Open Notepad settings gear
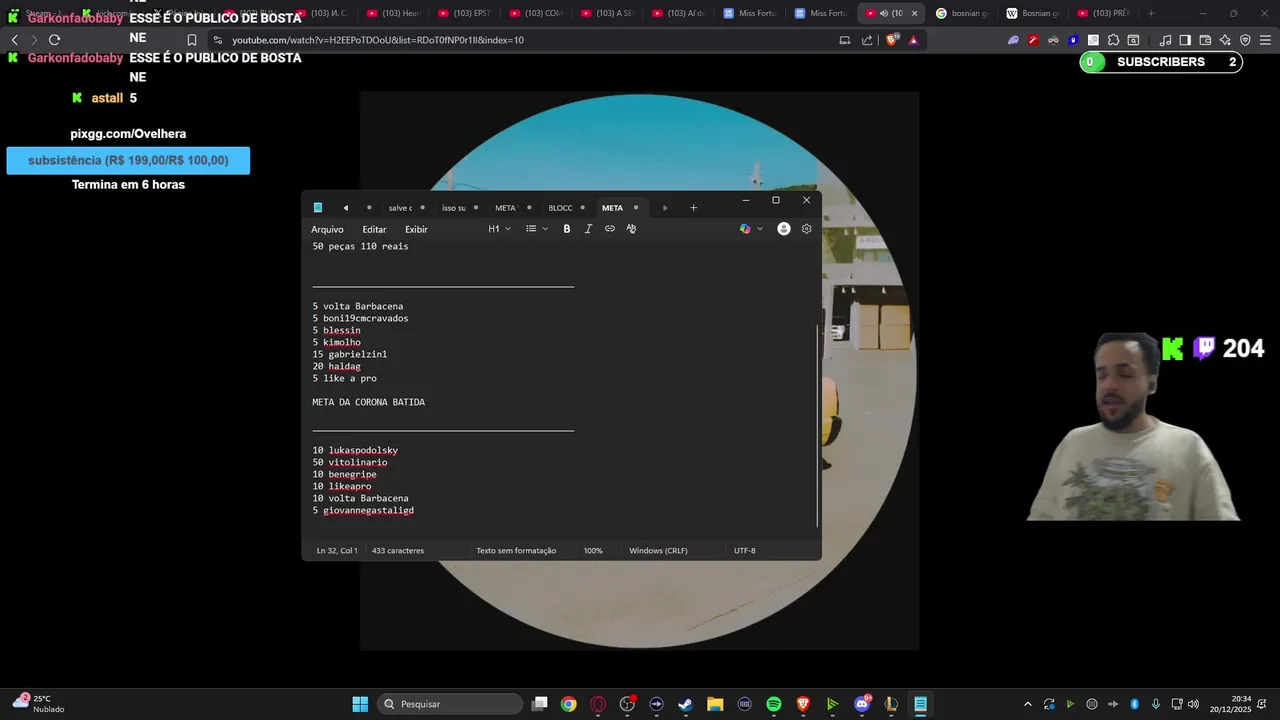1280x720 pixels. (x=806, y=229)
